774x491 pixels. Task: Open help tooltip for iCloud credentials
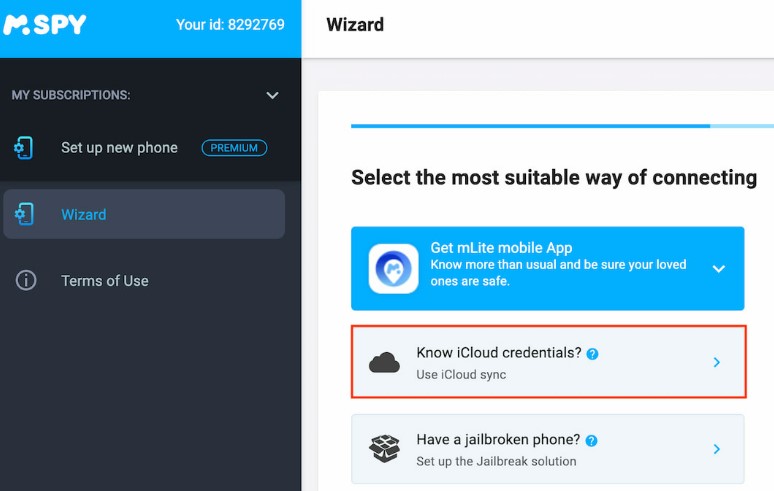(592, 354)
